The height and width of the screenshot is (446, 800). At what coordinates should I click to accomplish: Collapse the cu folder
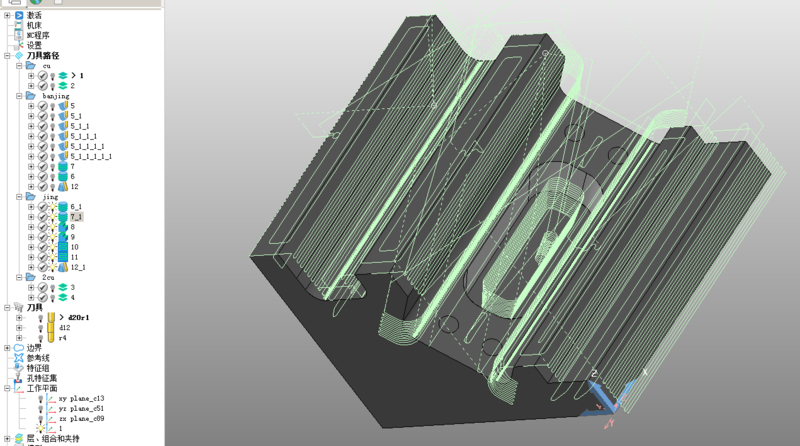(x=19, y=66)
